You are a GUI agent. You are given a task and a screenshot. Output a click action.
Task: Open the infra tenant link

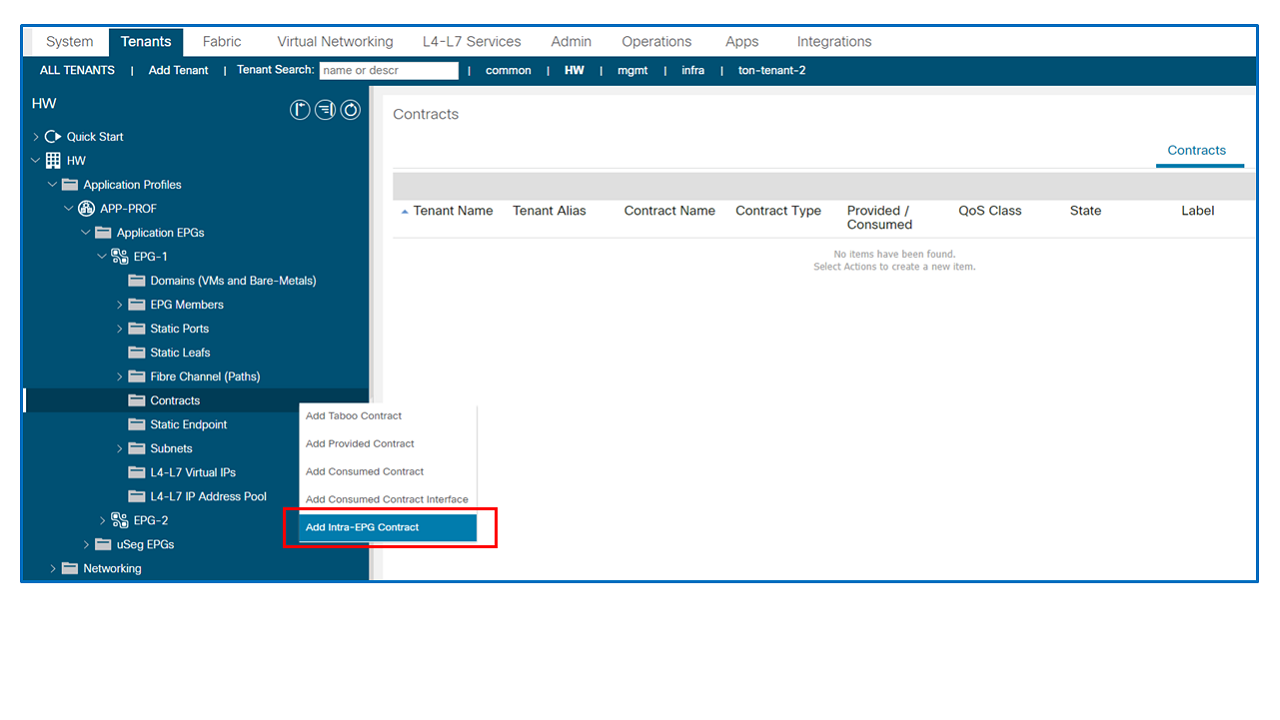point(693,71)
